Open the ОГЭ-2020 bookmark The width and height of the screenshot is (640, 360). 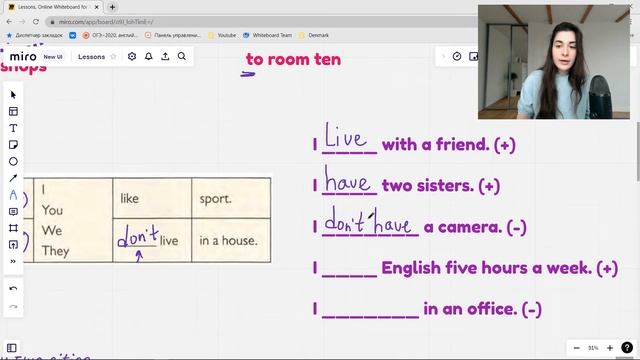coord(110,36)
